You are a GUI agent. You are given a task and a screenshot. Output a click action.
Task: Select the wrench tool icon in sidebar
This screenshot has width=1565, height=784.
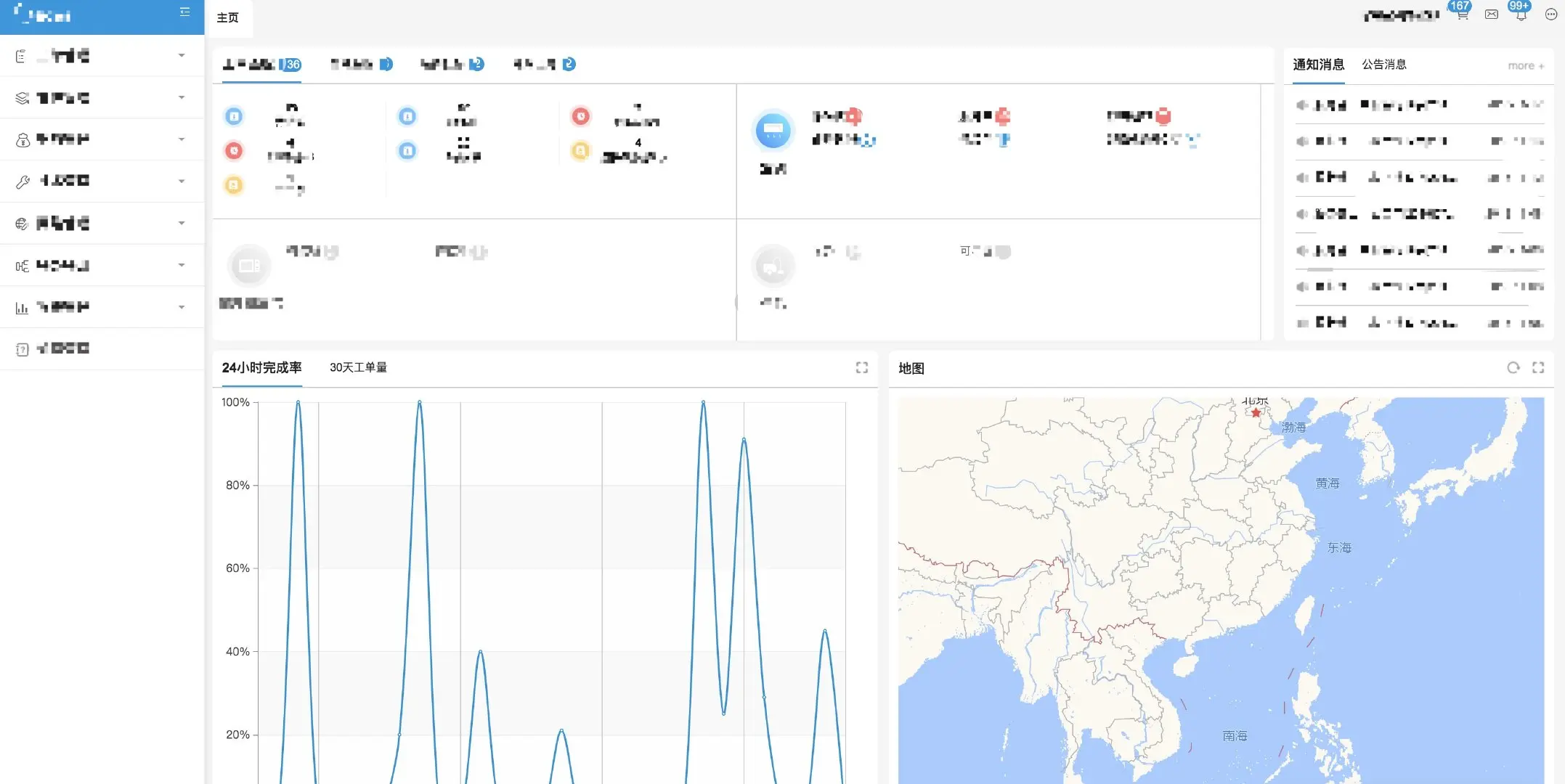(22, 181)
